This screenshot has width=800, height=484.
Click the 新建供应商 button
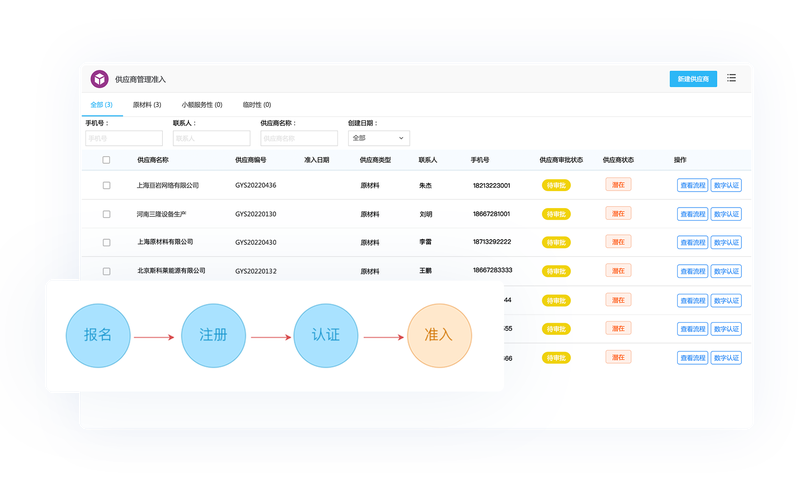coord(693,79)
